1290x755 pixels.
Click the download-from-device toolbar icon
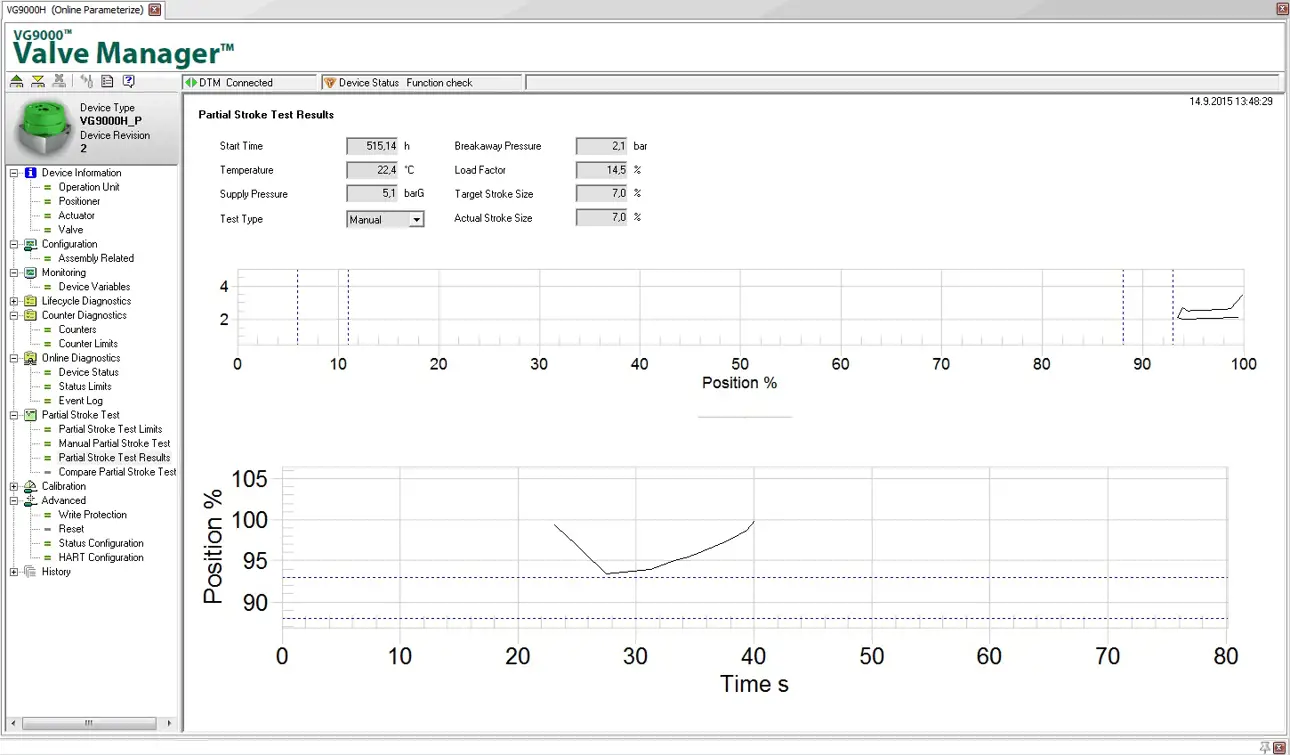38,82
